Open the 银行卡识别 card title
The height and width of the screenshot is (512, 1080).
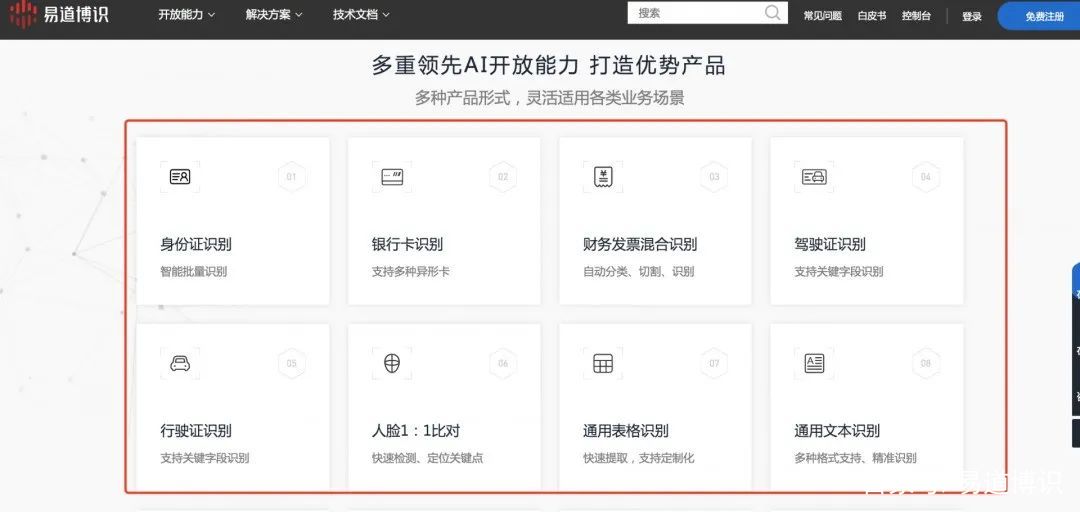pos(407,245)
